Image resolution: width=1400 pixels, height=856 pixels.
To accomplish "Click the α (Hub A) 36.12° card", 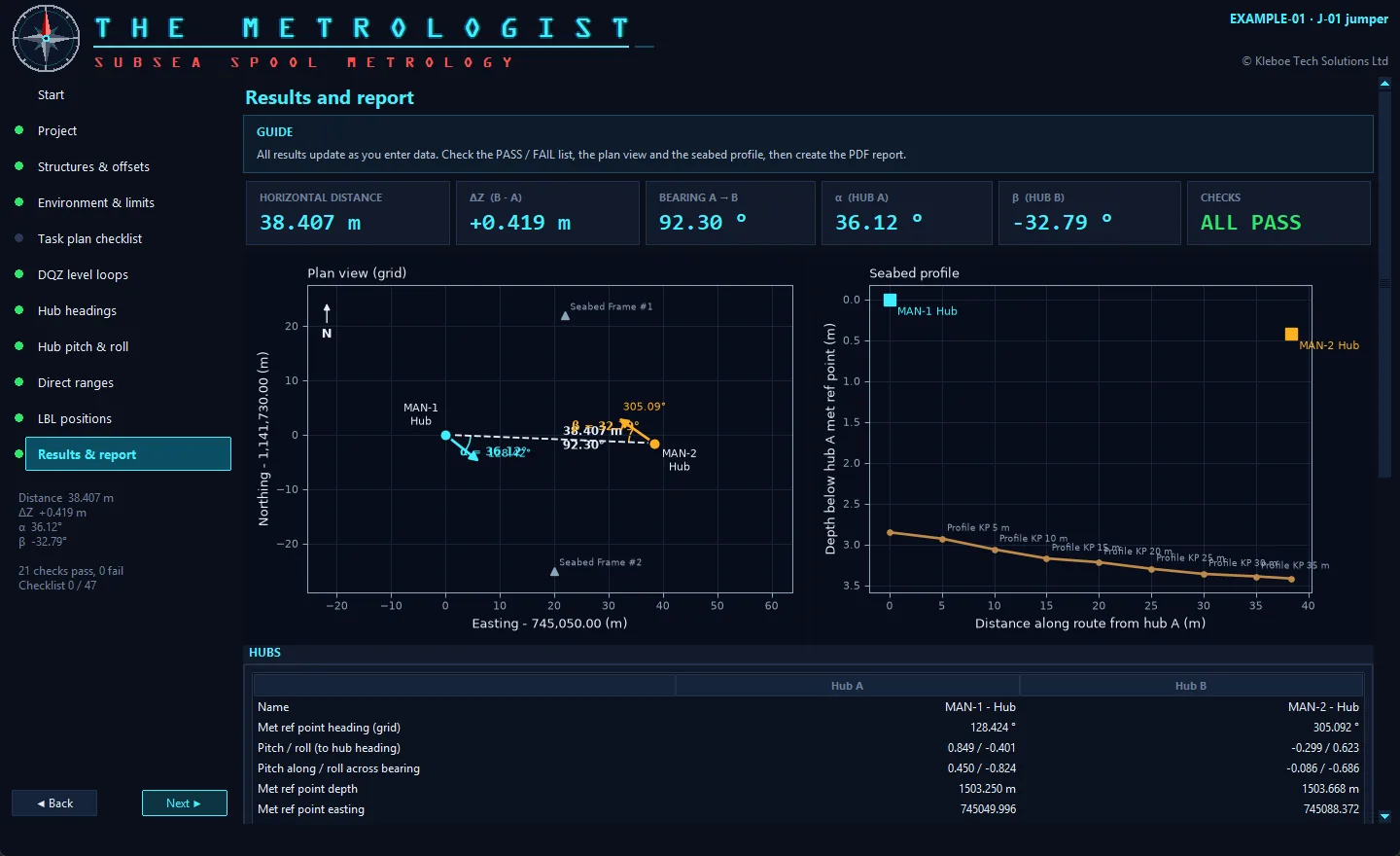I will pos(906,212).
